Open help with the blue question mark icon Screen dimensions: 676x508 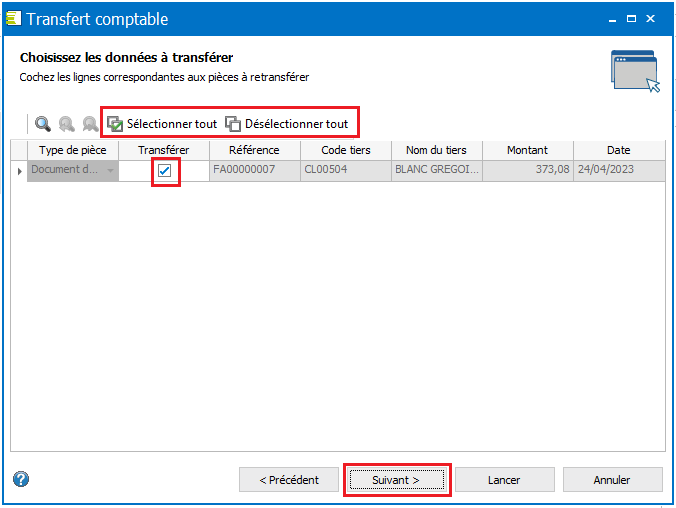[21, 479]
